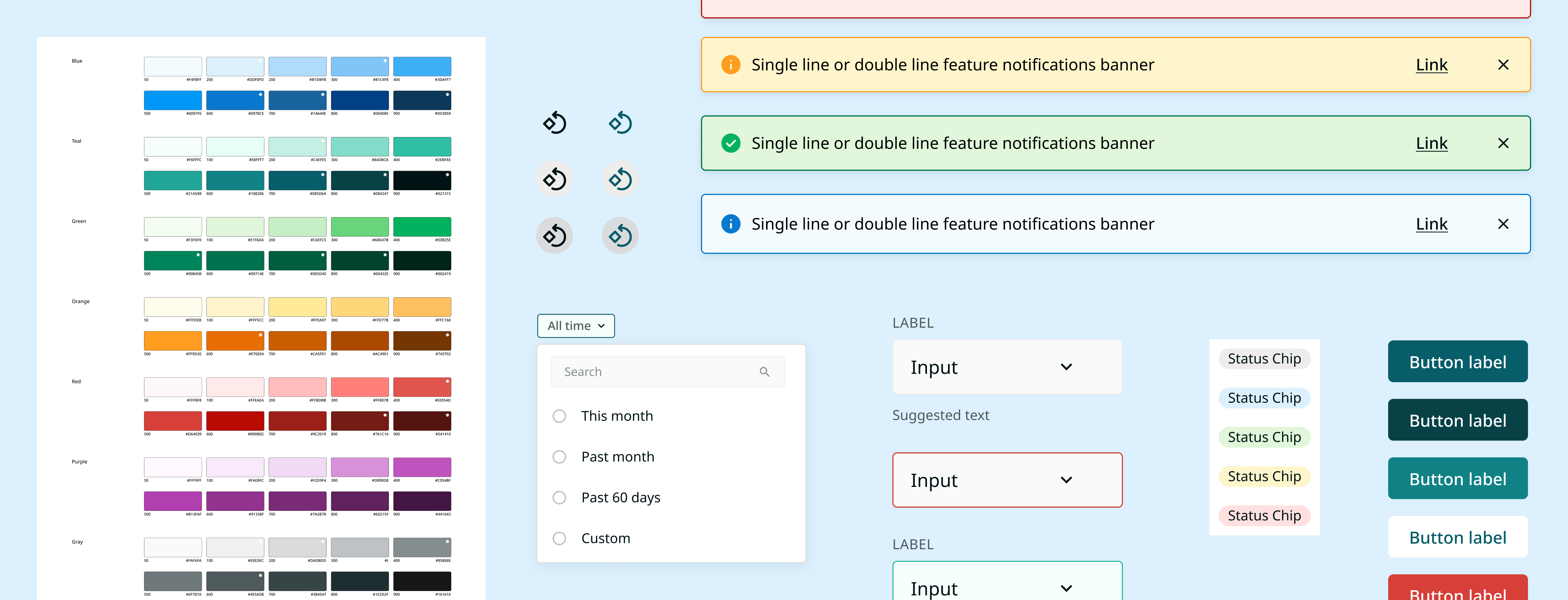Click LABEL above the gray Input dropdown
1568x600 pixels.
(913, 323)
